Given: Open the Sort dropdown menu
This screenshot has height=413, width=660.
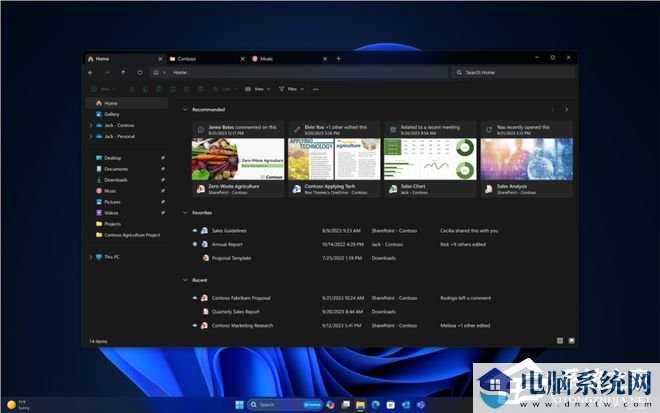Looking at the screenshot, I should (225, 89).
